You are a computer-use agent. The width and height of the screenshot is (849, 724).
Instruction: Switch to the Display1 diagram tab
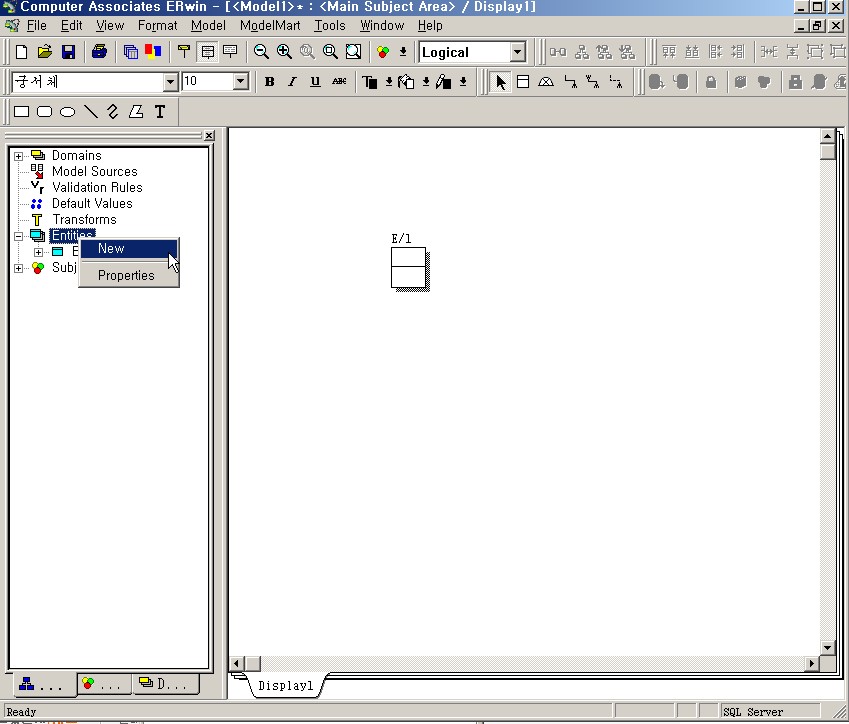285,686
